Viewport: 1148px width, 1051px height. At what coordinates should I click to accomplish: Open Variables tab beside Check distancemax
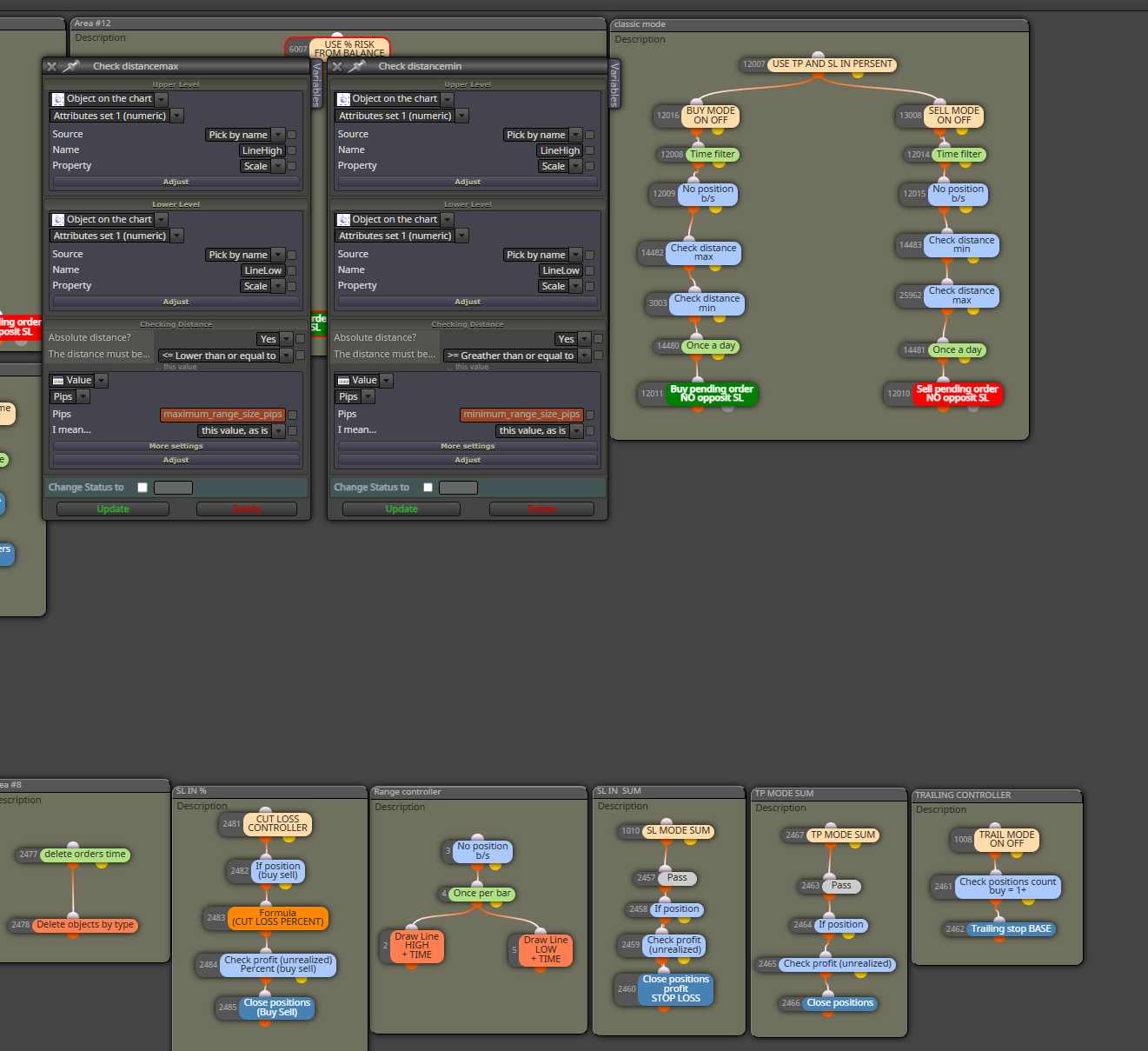point(316,83)
